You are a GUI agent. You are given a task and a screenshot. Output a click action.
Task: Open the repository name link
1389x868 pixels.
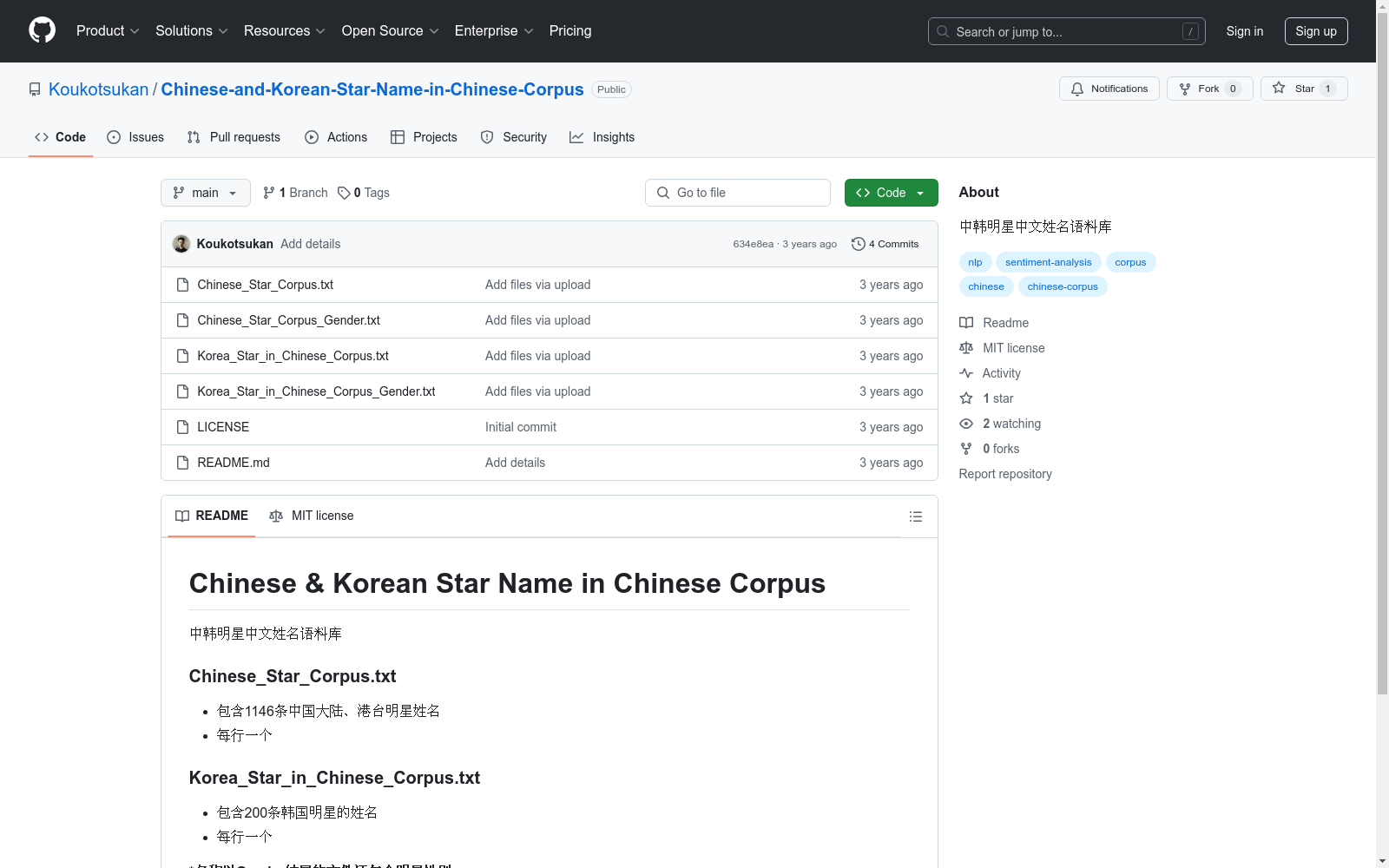(372, 89)
